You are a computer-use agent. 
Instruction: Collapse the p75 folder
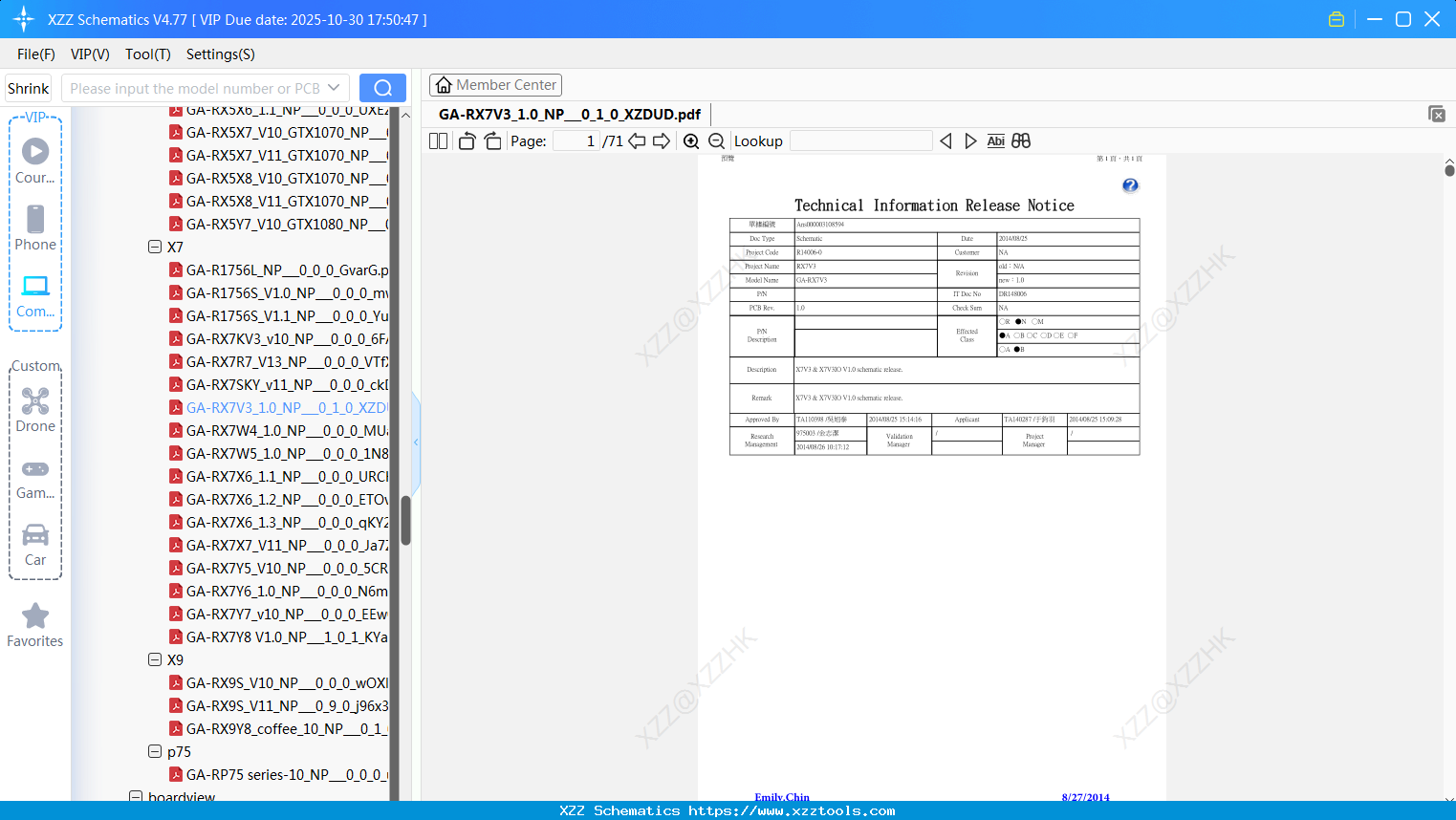coord(155,751)
